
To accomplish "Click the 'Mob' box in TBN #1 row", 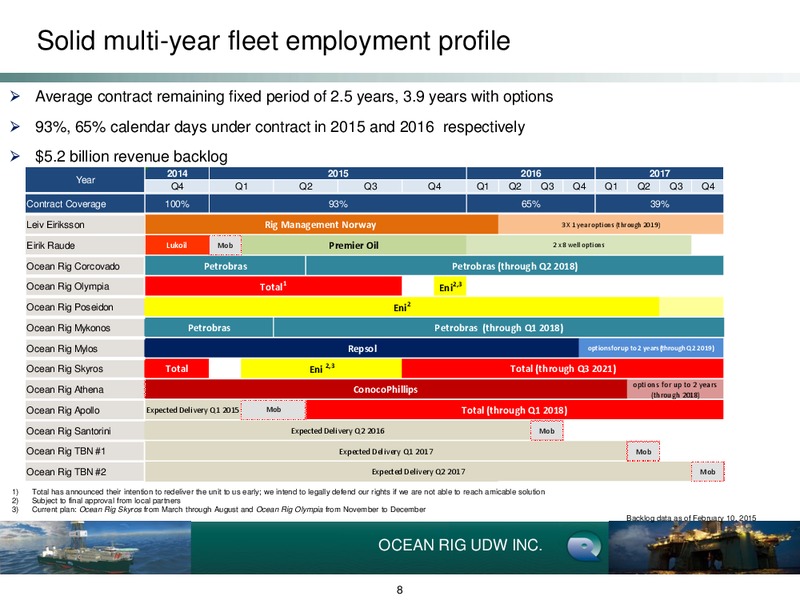I will 643,451.
